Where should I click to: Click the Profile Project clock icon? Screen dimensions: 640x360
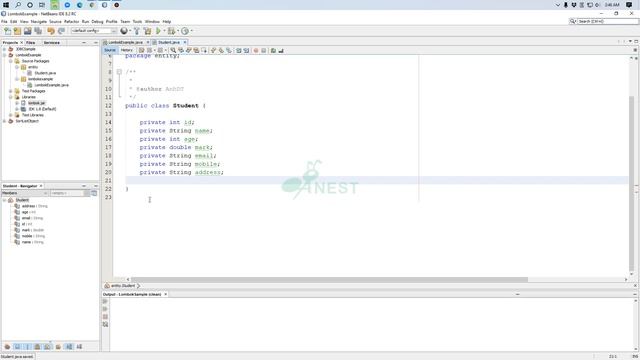185,31
